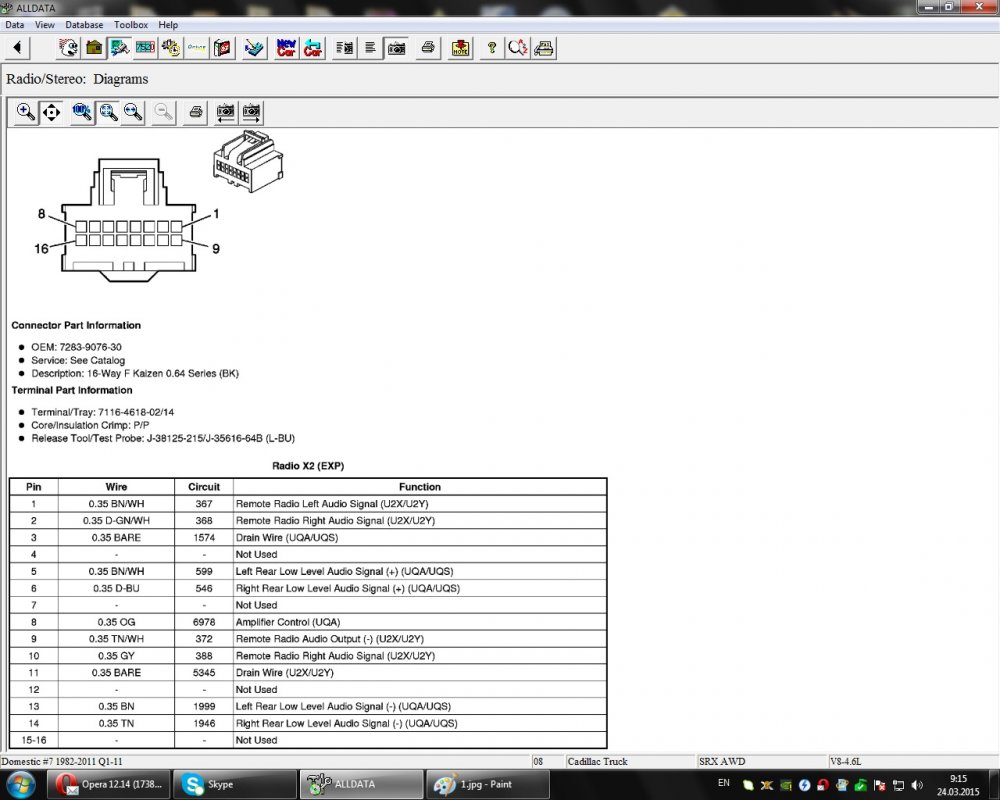Click the camera icon in main toolbar

click(397, 48)
